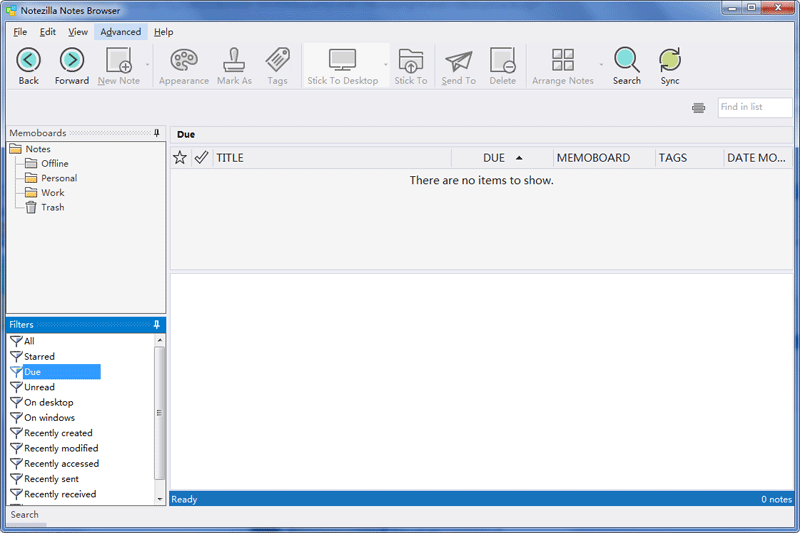The image size is (800, 533).
Task: Open the Personal memoboard folder
Action: click(x=59, y=178)
